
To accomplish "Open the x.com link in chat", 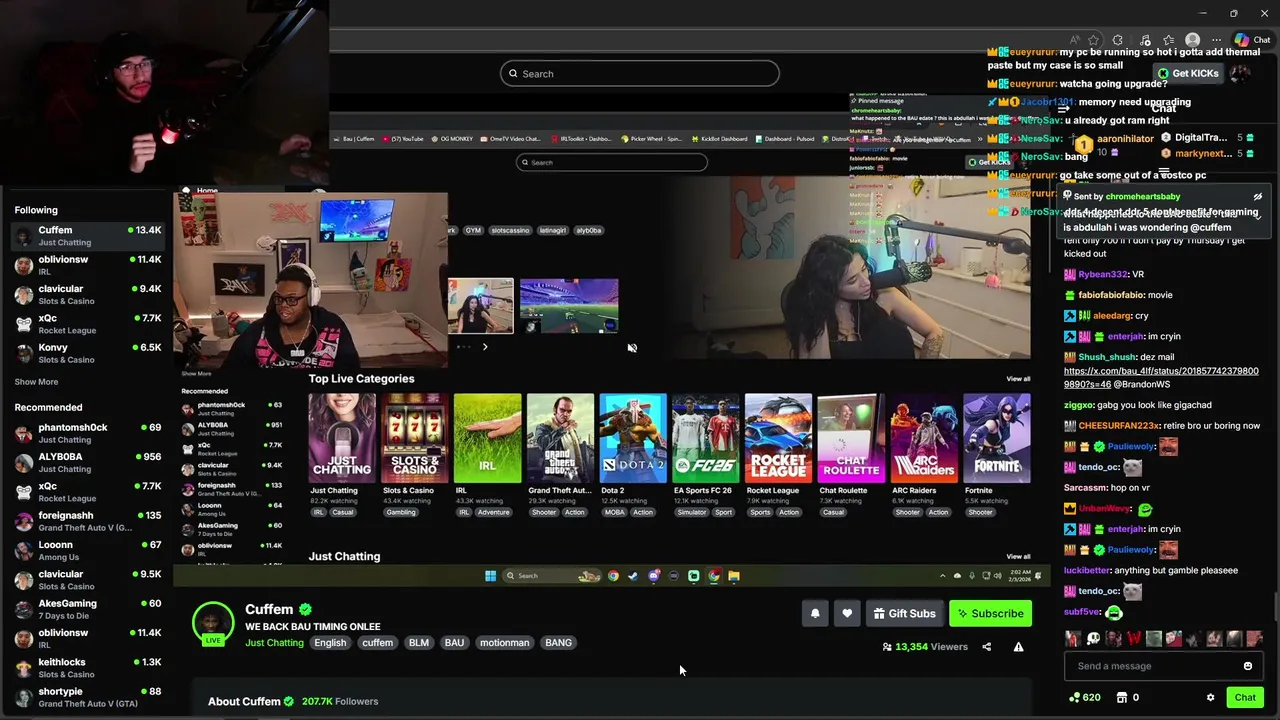I will click(1161, 377).
